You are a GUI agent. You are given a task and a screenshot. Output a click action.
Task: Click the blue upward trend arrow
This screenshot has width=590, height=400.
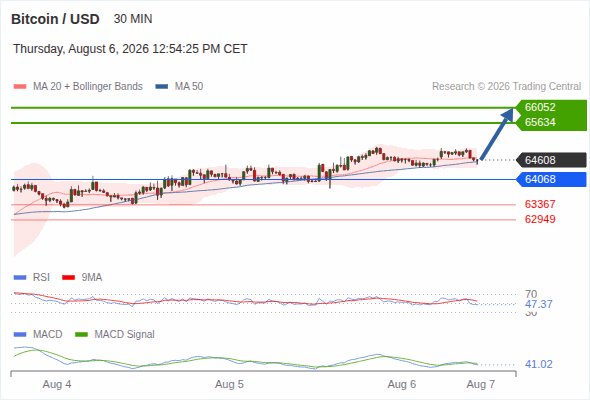pyautogui.click(x=497, y=134)
